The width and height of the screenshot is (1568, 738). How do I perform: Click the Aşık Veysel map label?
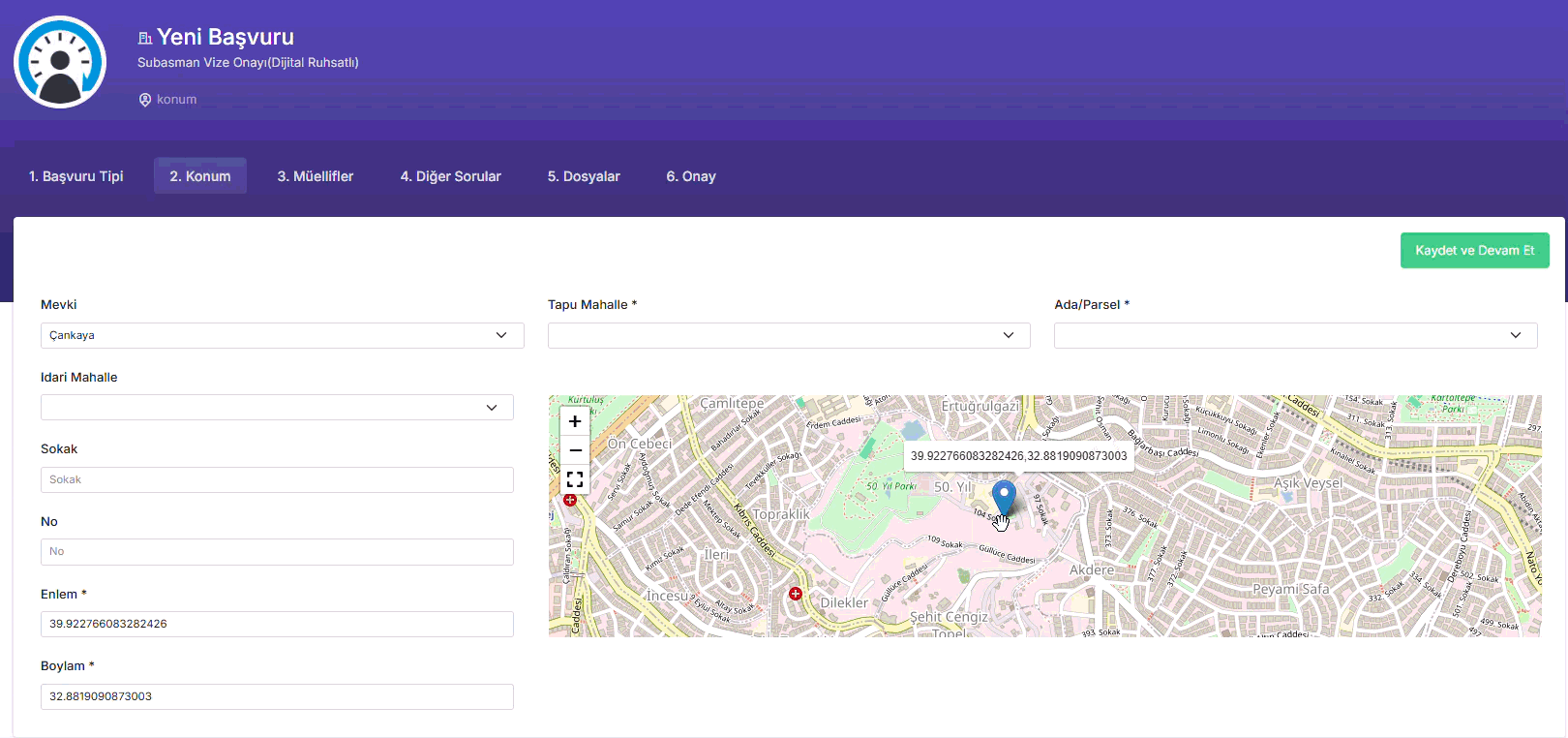tap(1308, 483)
